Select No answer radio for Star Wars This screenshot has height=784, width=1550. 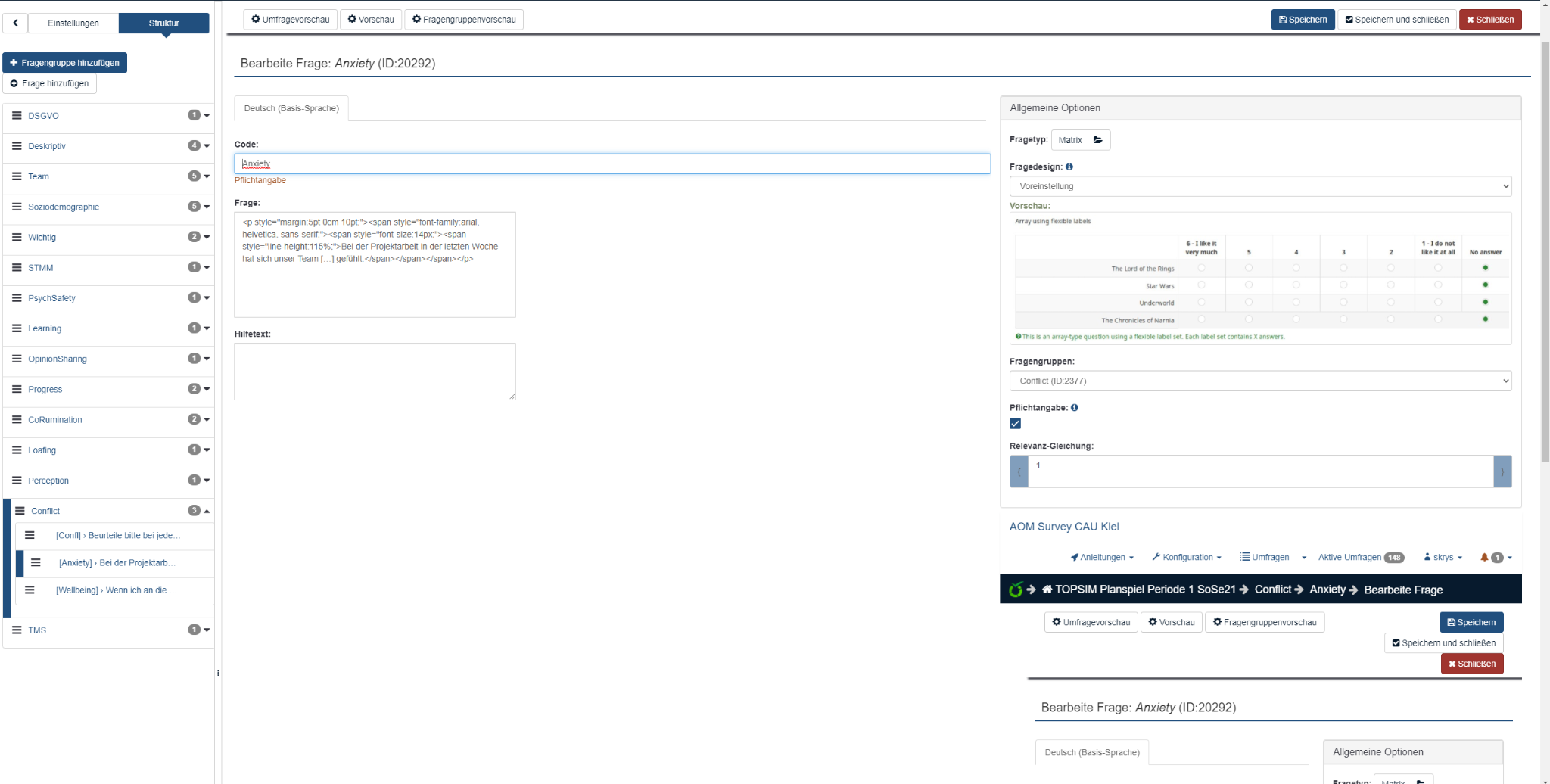(x=1485, y=285)
